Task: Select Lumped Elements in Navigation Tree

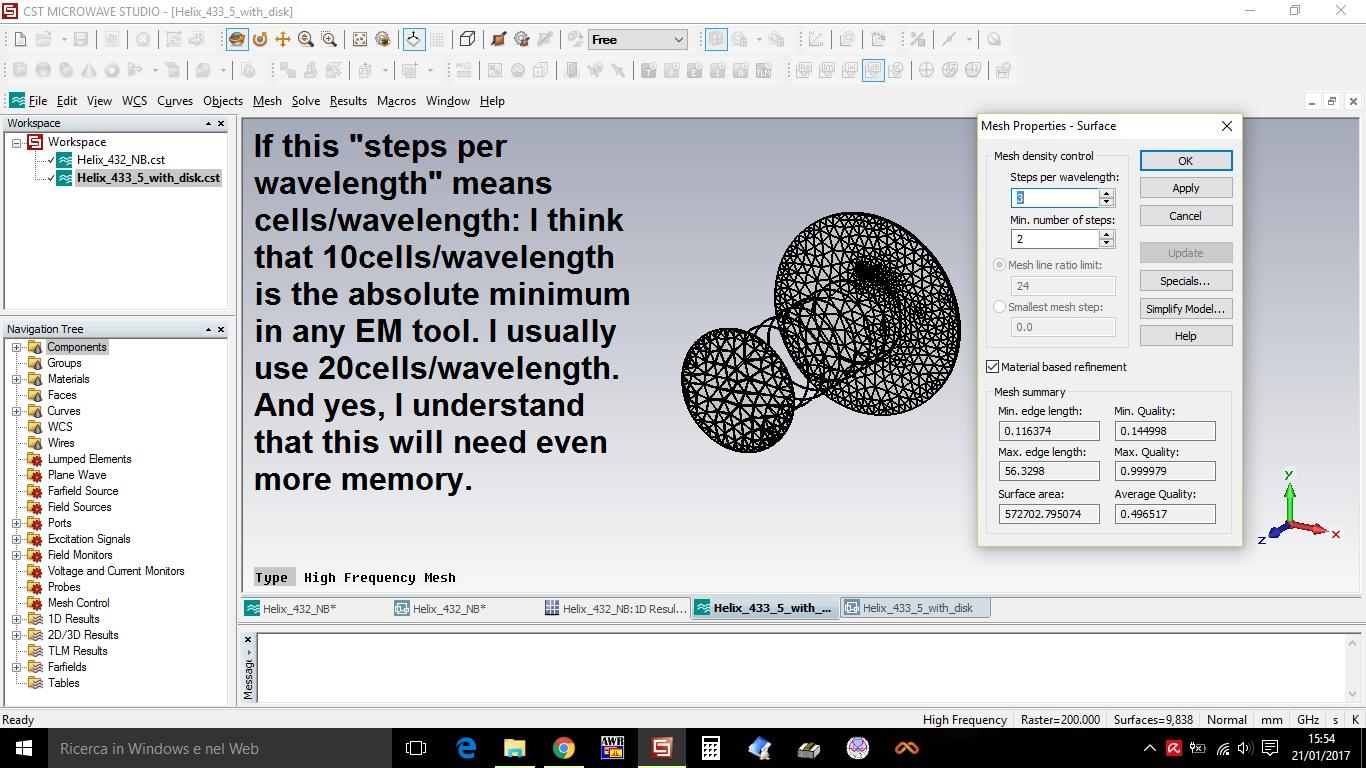Action: (x=89, y=459)
